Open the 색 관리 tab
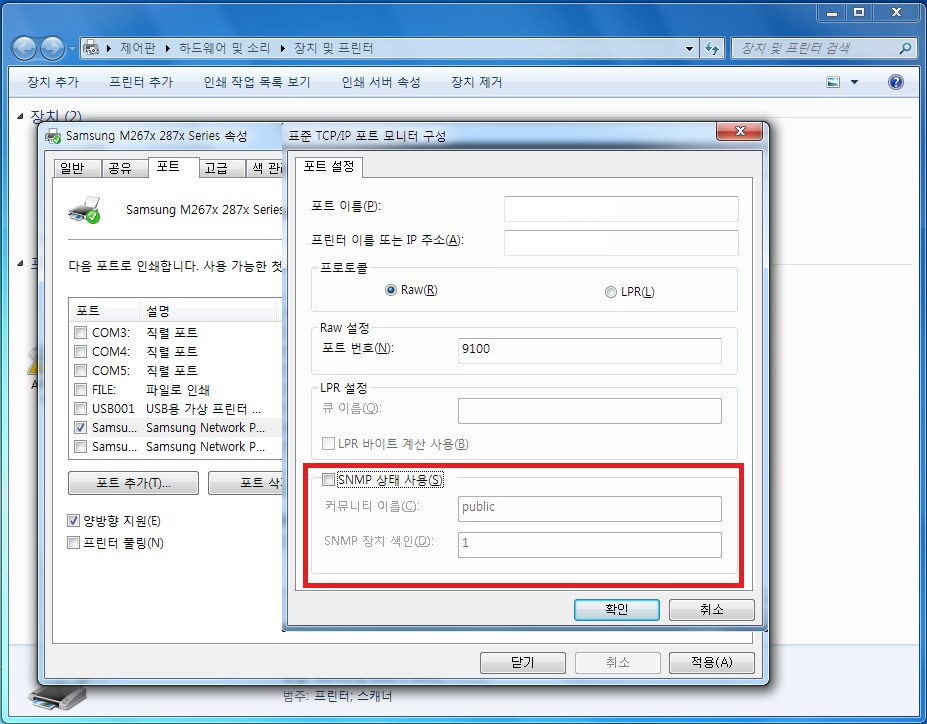Screen dimensions: 927x724 coord(264,168)
